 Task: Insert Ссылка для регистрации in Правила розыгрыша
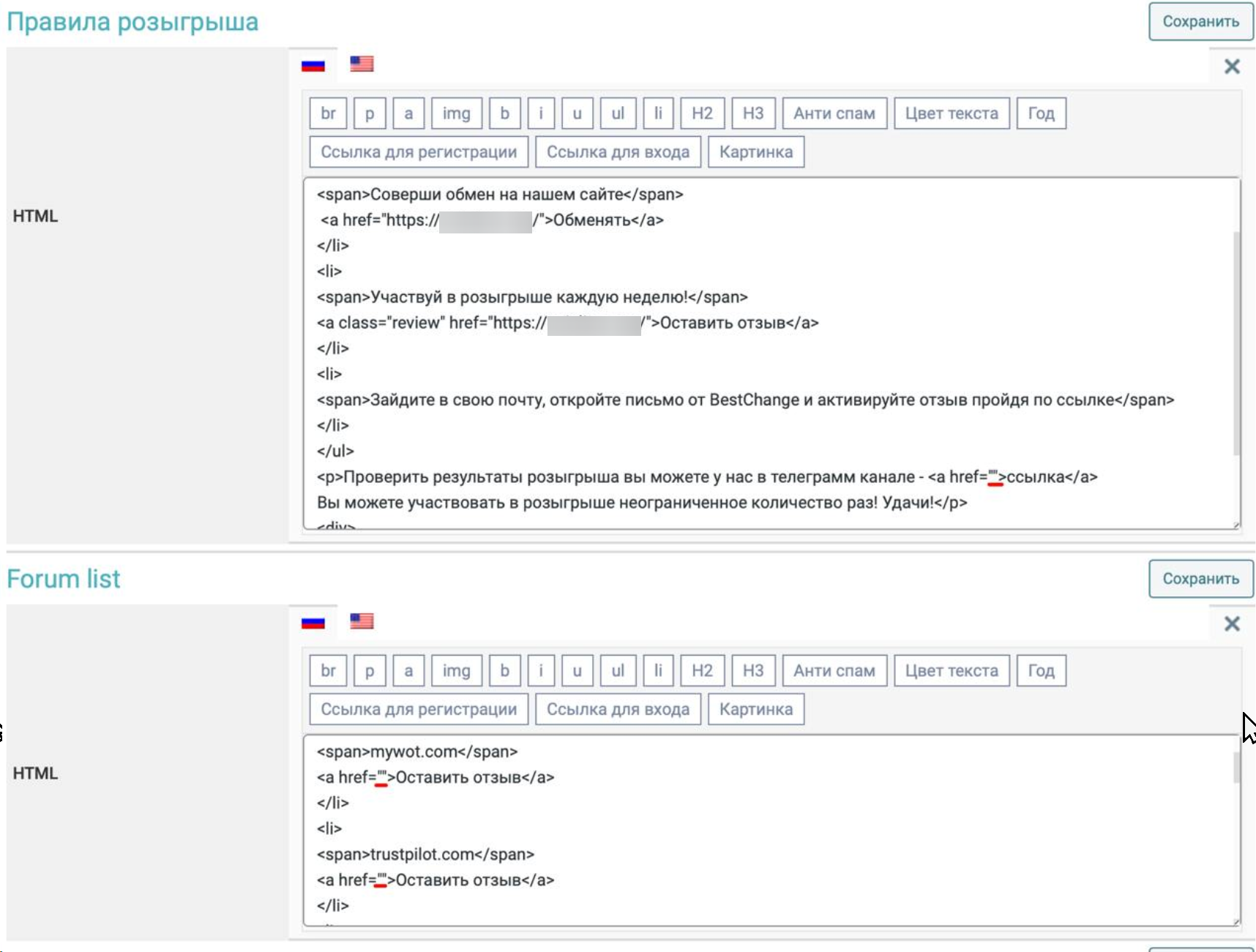[x=419, y=152]
